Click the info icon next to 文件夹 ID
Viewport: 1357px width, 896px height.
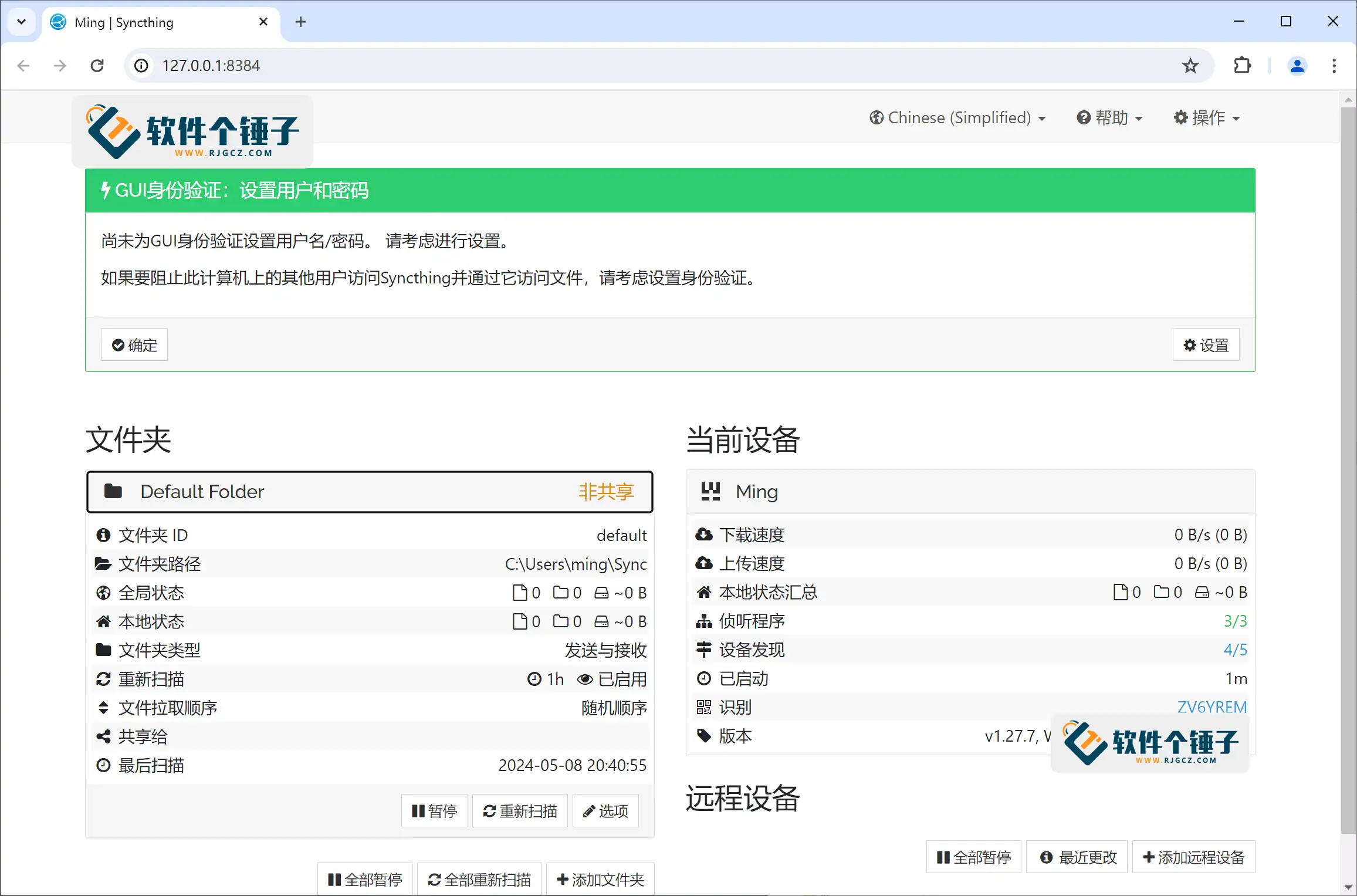pos(103,535)
